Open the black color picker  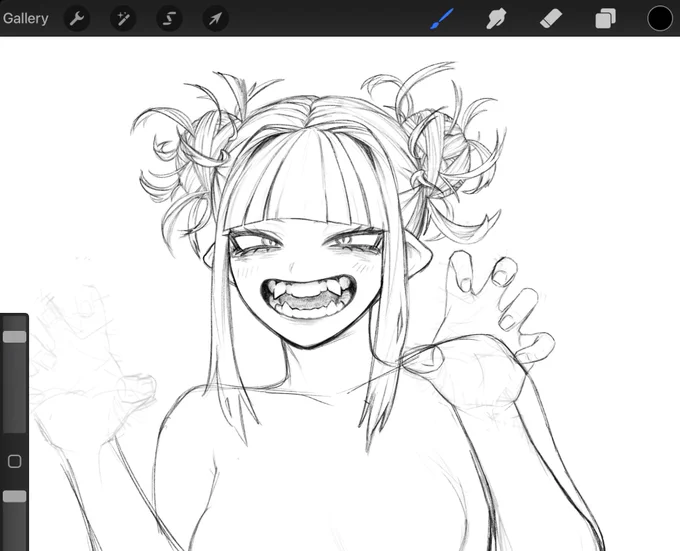pyautogui.click(x=660, y=19)
